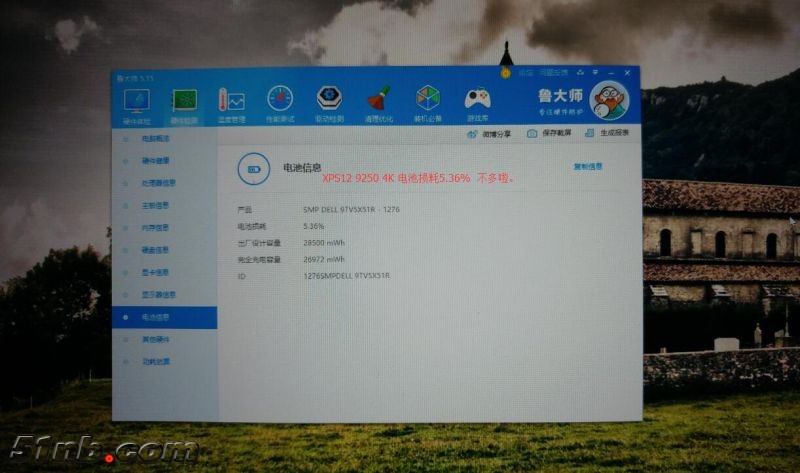Viewport: 800px width, 473px height.
Task: Minimize the 鲁大师 window
Action: point(611,72)
